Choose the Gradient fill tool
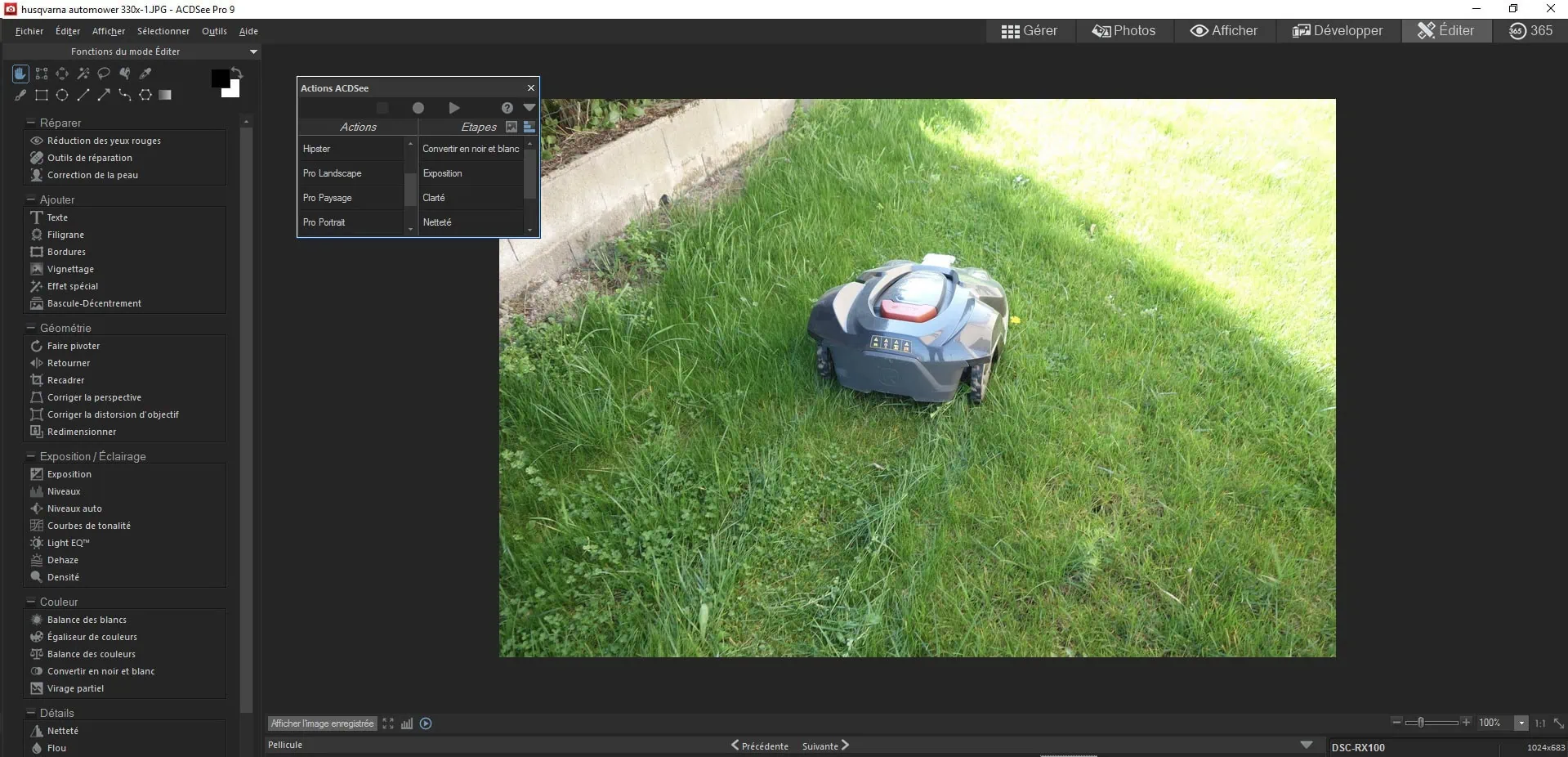 point(165,95)
